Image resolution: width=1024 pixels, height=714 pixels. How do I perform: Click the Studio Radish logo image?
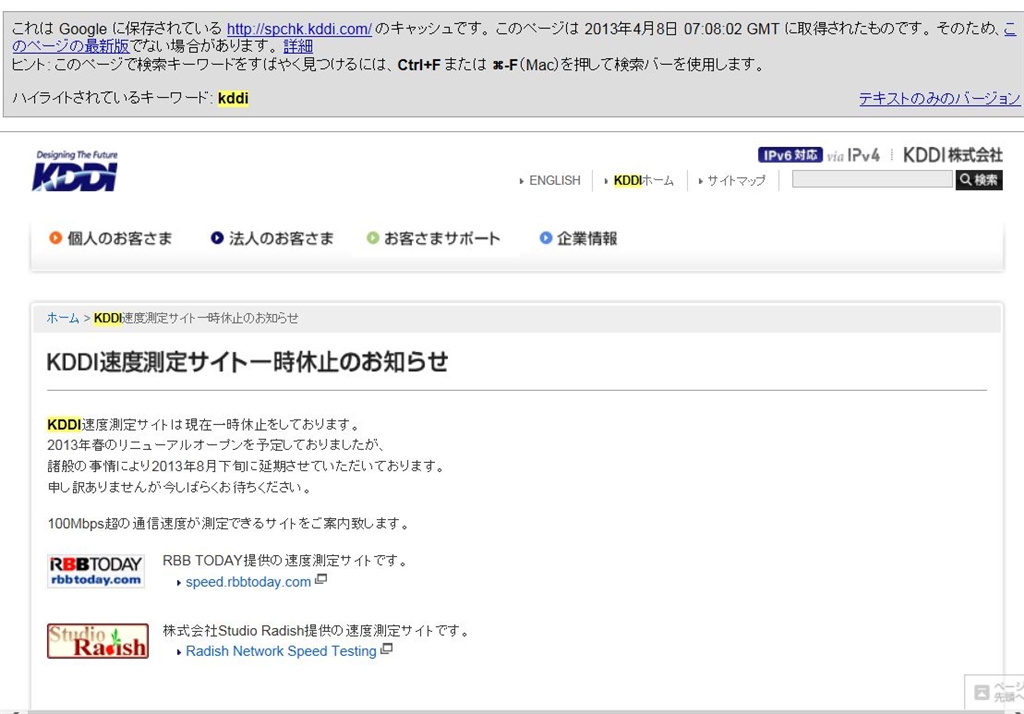[98, 641]
